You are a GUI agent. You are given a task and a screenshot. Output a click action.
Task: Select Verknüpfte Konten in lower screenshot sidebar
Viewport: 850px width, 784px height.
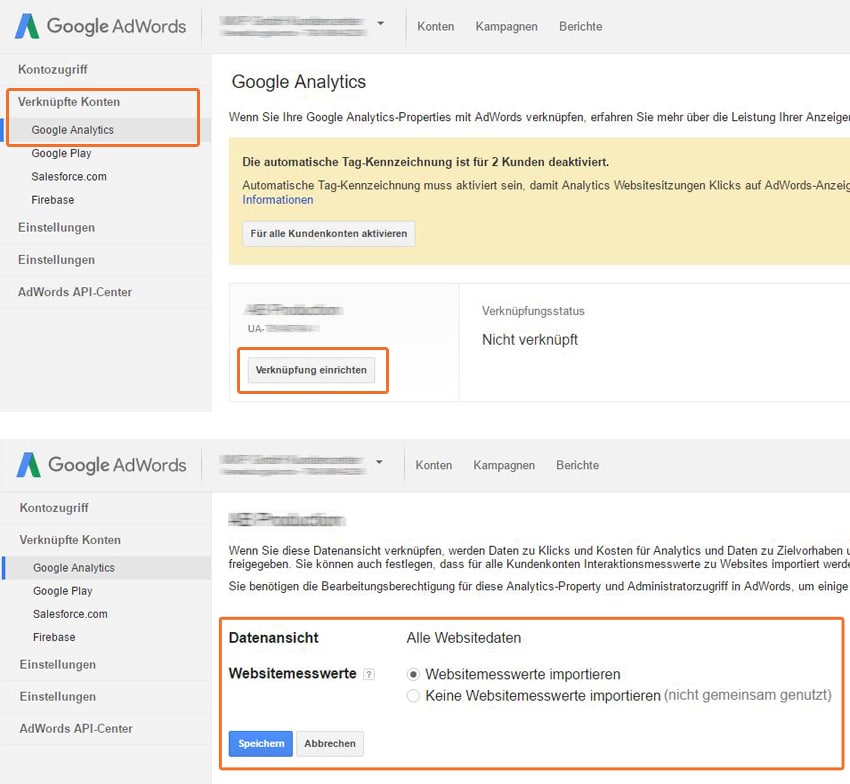70,540
